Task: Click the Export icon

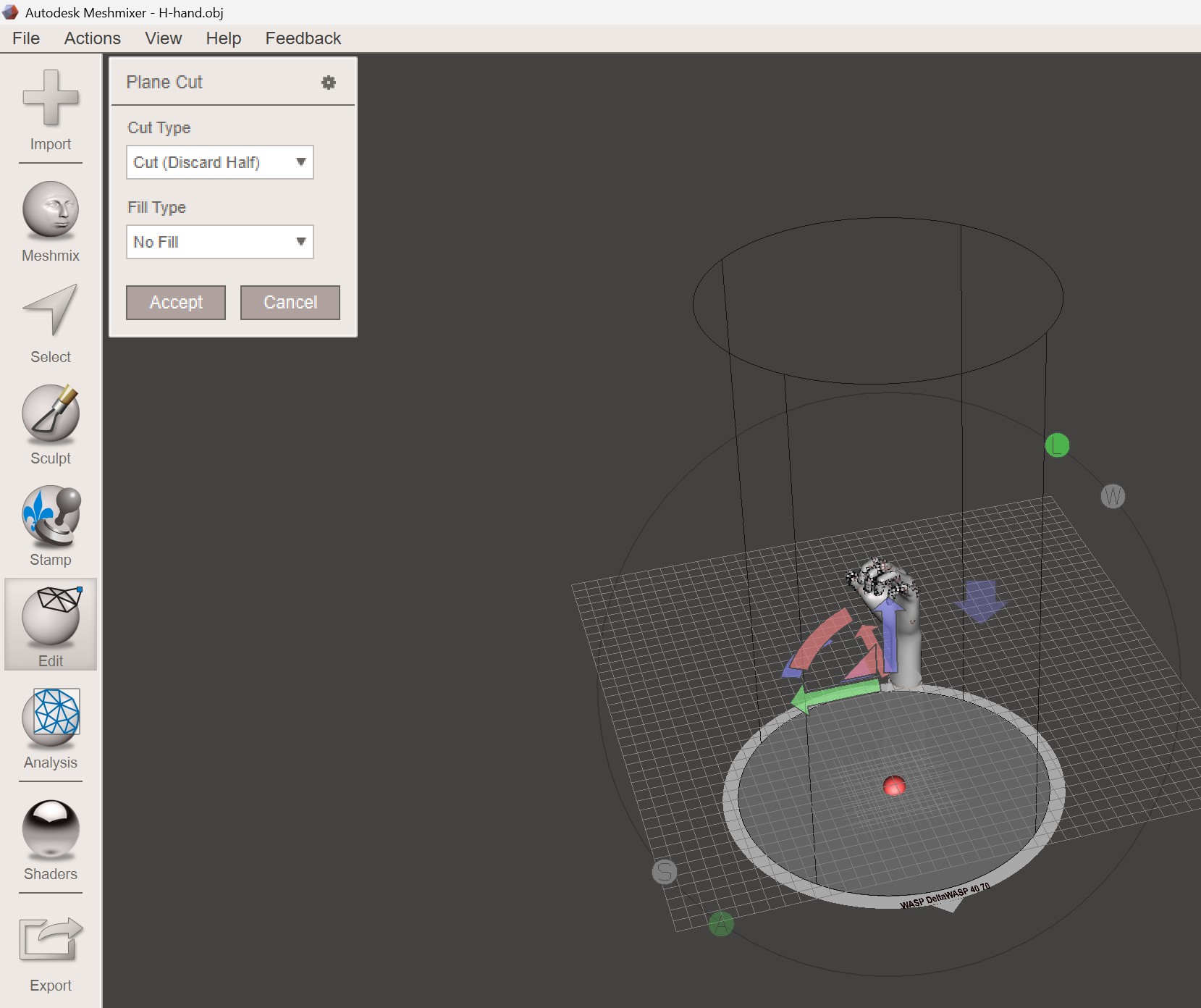Action: tap(51, 939)
